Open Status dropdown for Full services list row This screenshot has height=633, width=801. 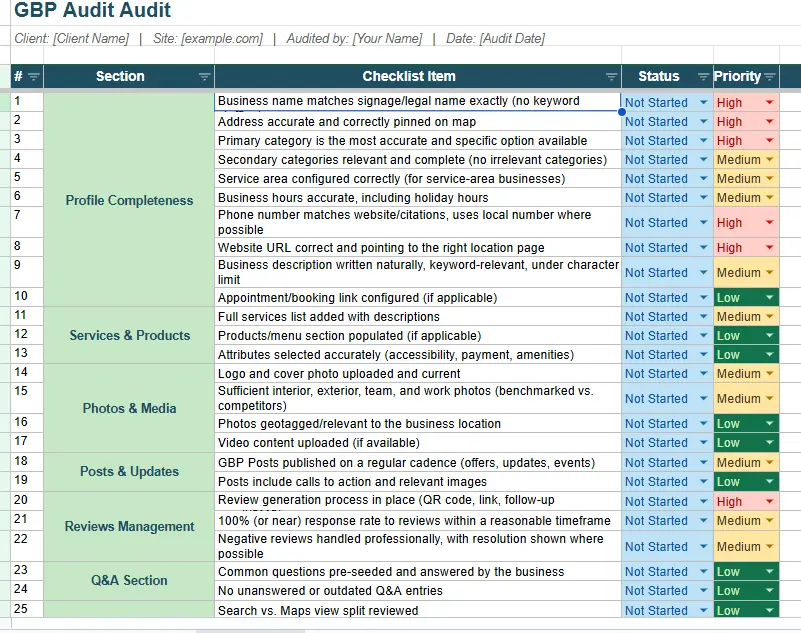point(703,316)
